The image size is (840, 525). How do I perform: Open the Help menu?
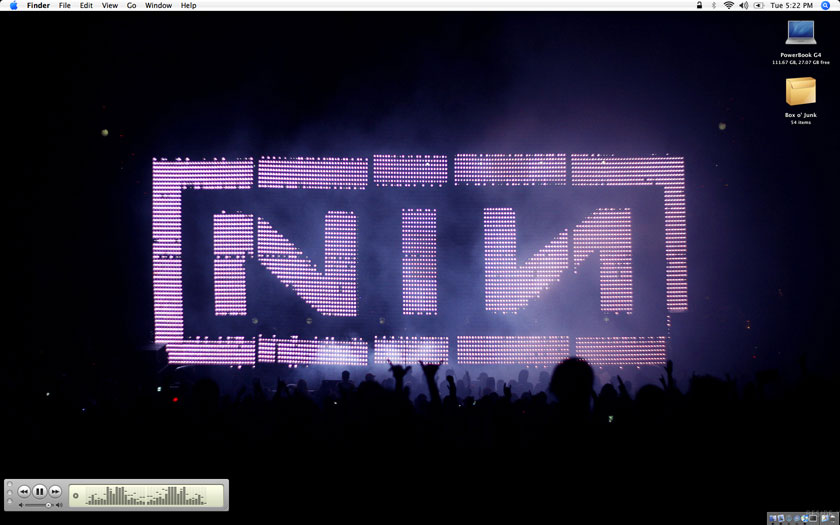tap(188, 5)
